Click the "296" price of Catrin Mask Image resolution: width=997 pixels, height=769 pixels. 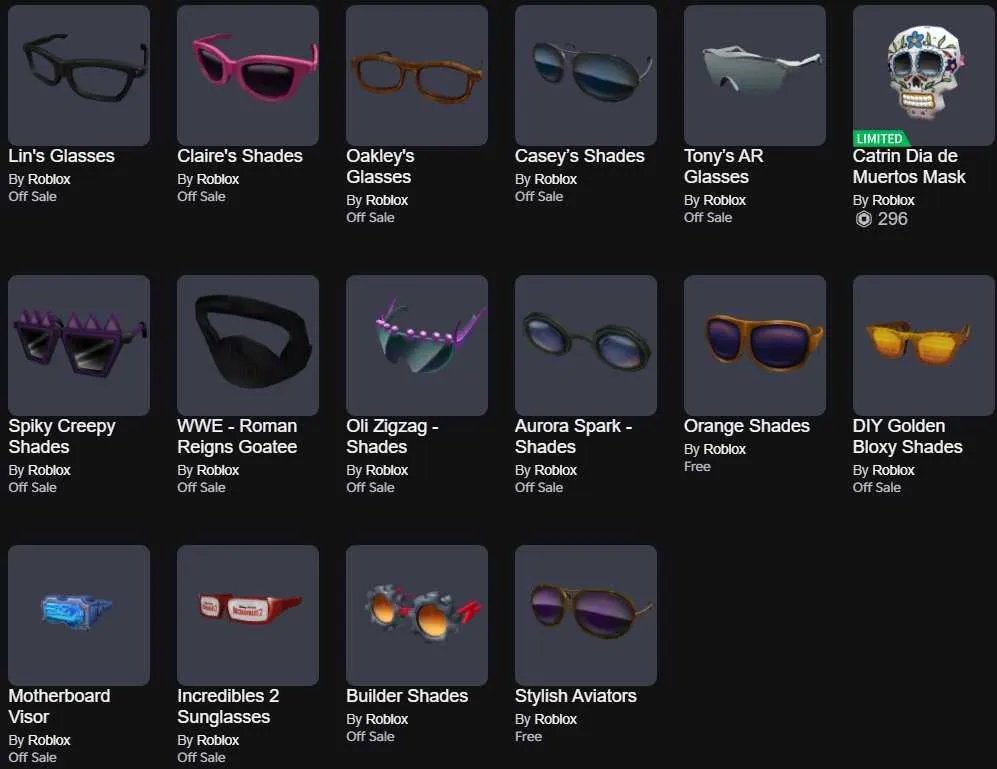point(893,219)
